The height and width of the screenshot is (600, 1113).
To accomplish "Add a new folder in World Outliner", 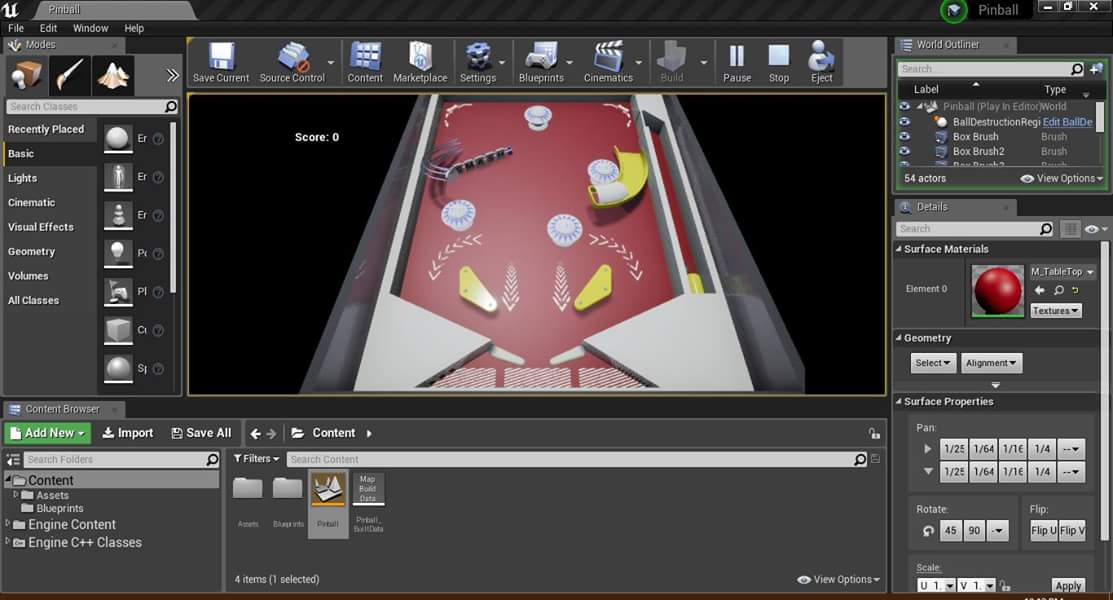I will pyautogui.click(x=1096, y=69).
